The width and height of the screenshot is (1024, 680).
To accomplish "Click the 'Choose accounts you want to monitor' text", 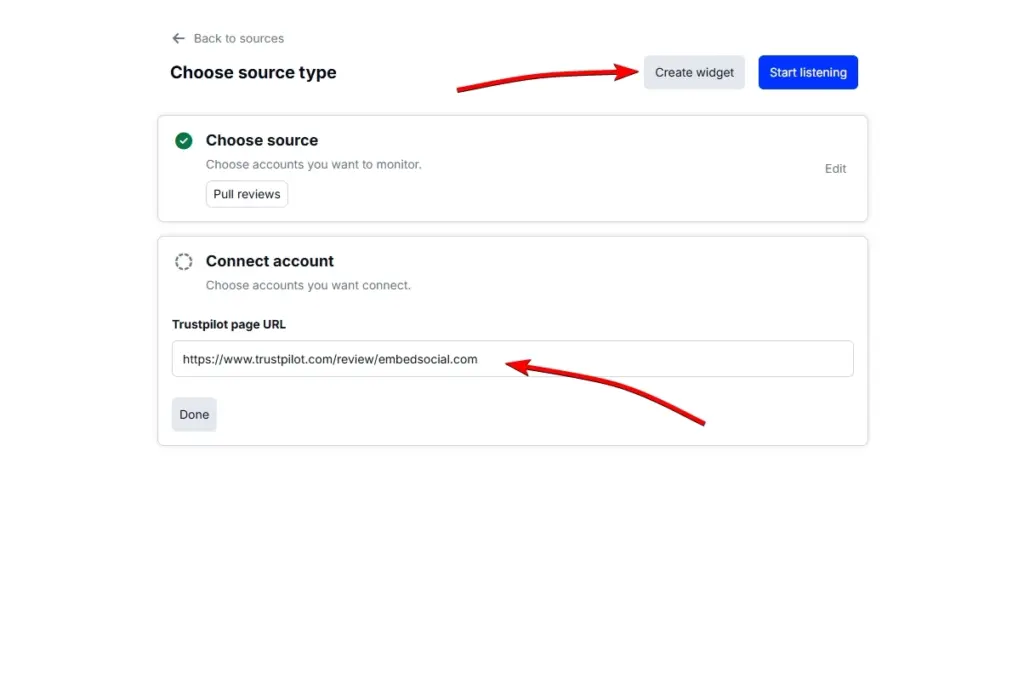I will [x=313, y=164].
